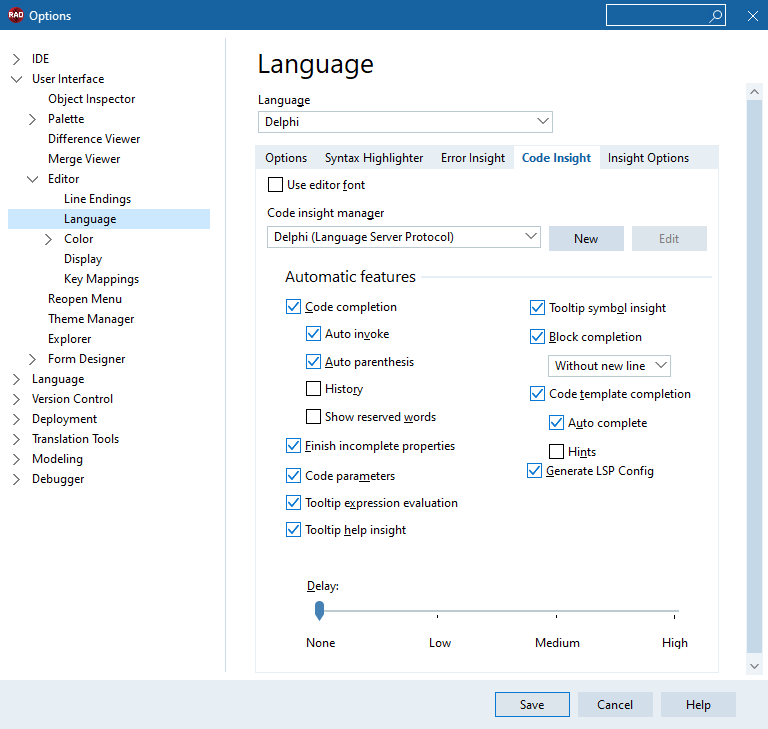Expand the Debugger node

[16, 479]
